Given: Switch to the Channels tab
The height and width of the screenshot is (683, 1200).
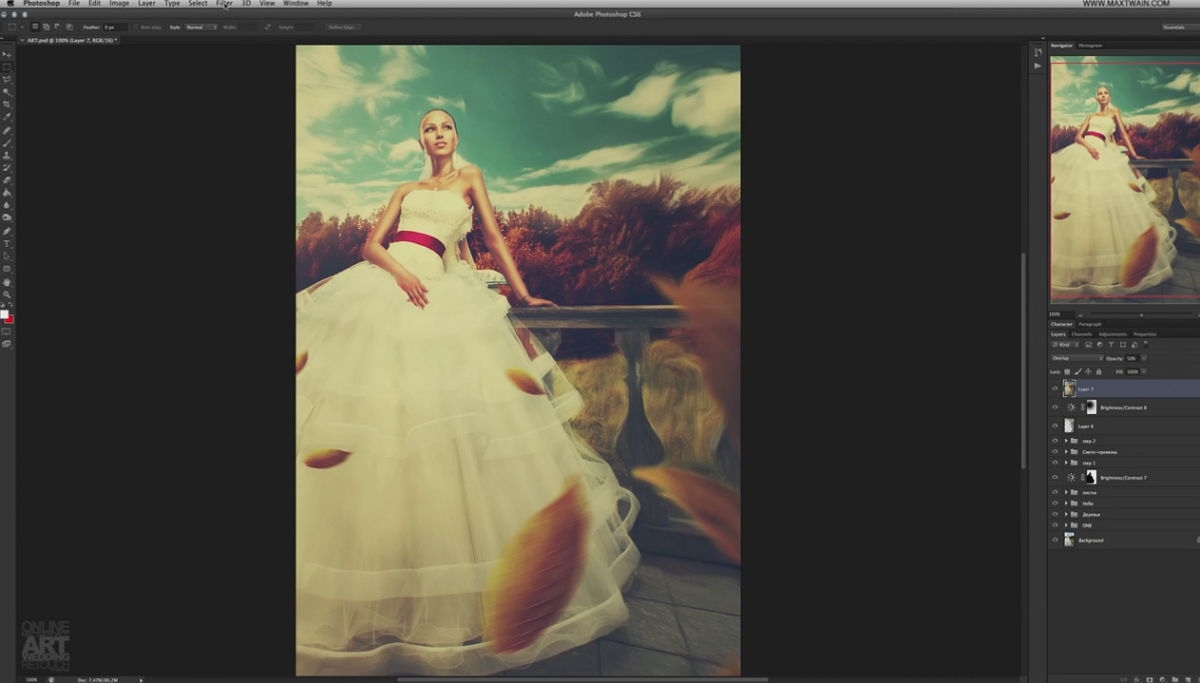Looking at the screenshot, I should [x=1082, y=334].
